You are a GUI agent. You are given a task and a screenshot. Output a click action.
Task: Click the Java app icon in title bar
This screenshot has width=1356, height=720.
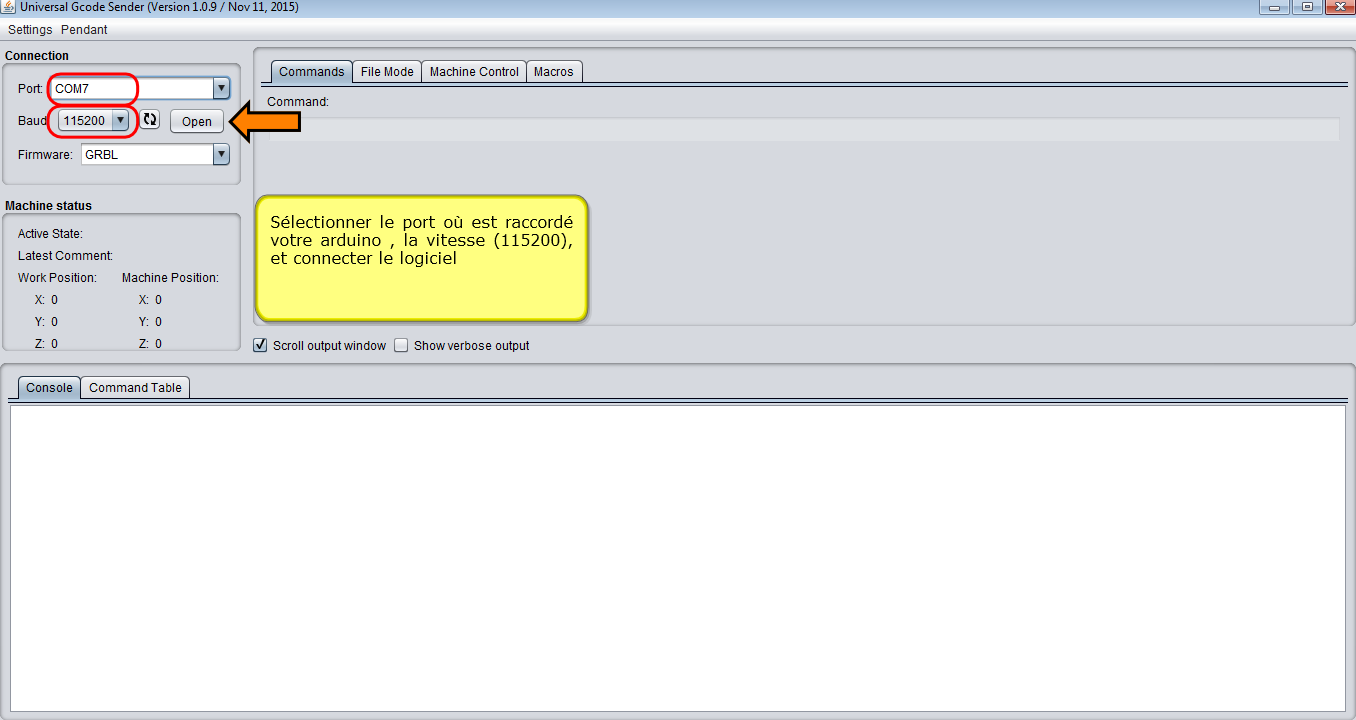[x=8, y=8]
